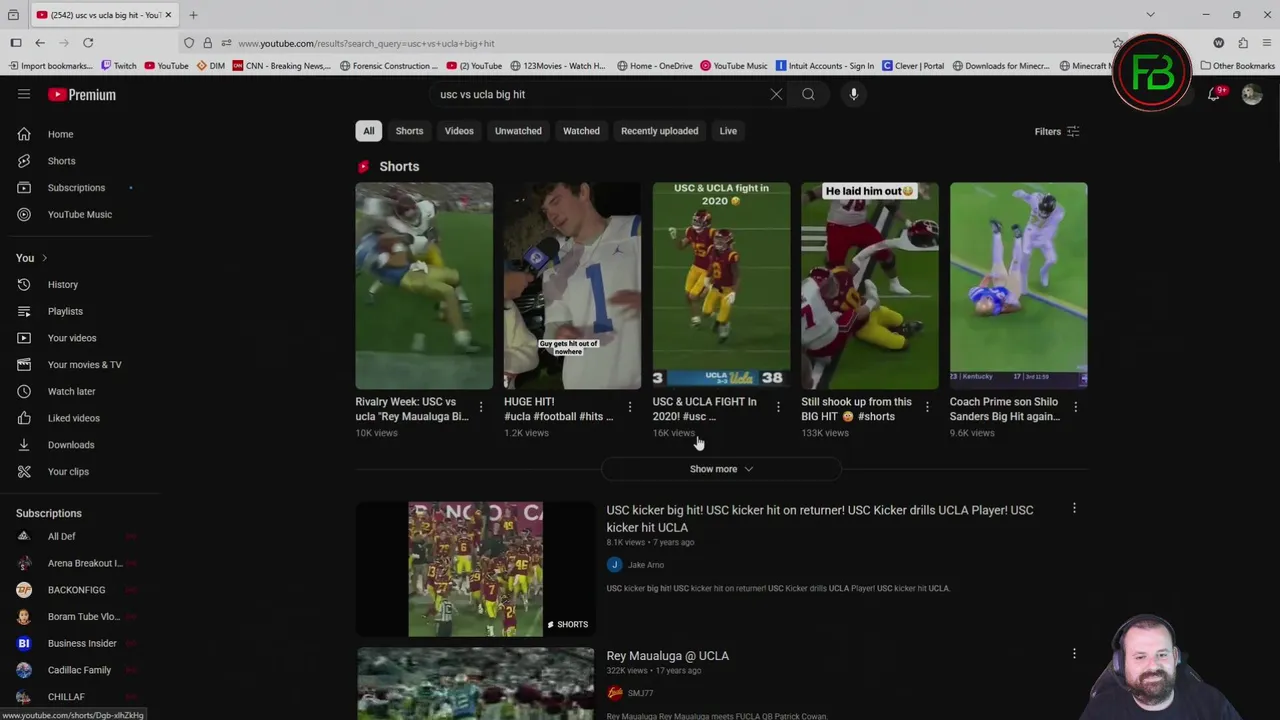The width and height of the screenshot is (1280, 720).
Task: Select the Watched filter chip
Action: [581, 131]
